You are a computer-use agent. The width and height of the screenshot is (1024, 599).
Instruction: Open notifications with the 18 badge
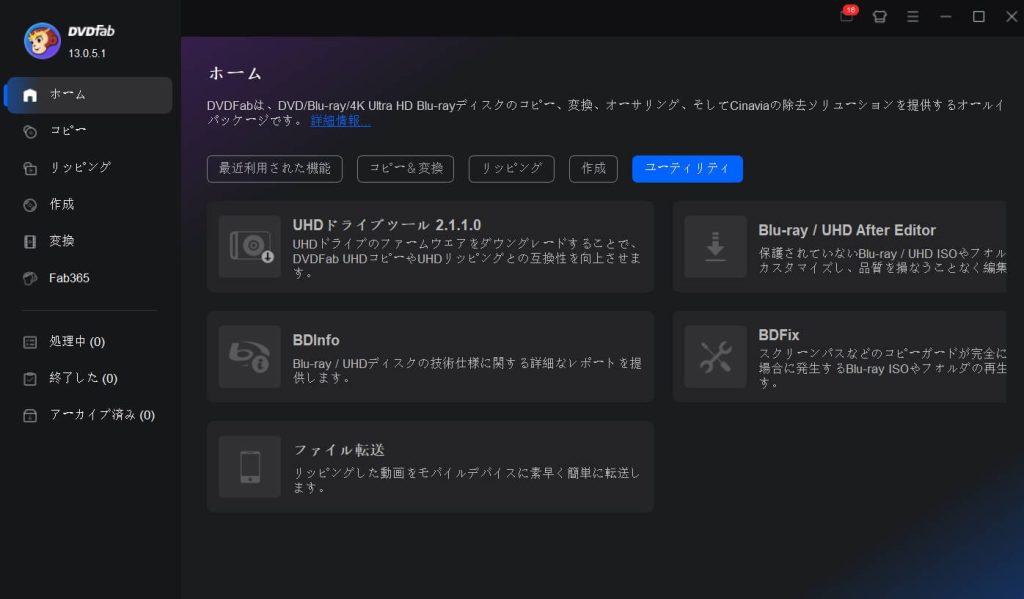click(845, 17)
